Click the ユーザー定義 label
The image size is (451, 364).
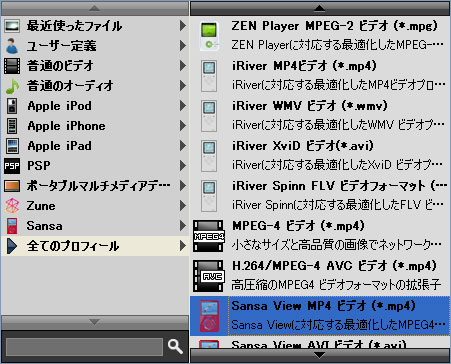(x=62, y=46)
